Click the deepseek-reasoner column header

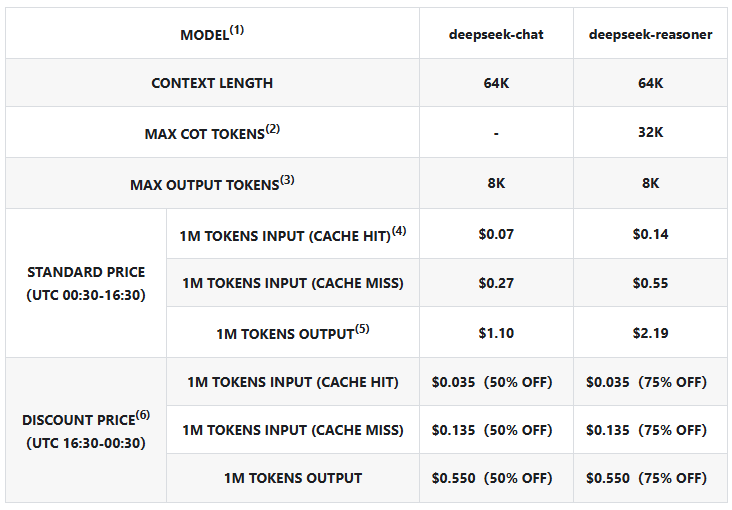coord(650,35)
